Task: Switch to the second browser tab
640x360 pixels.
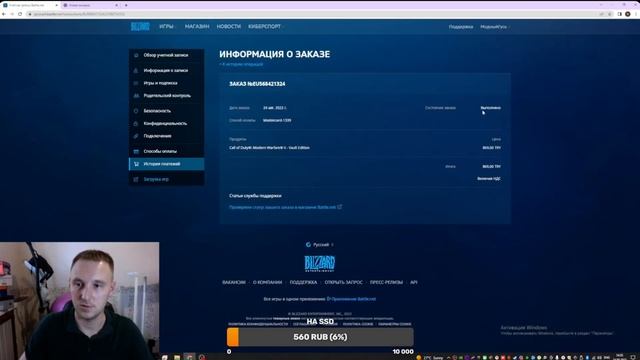Action: 91,5
